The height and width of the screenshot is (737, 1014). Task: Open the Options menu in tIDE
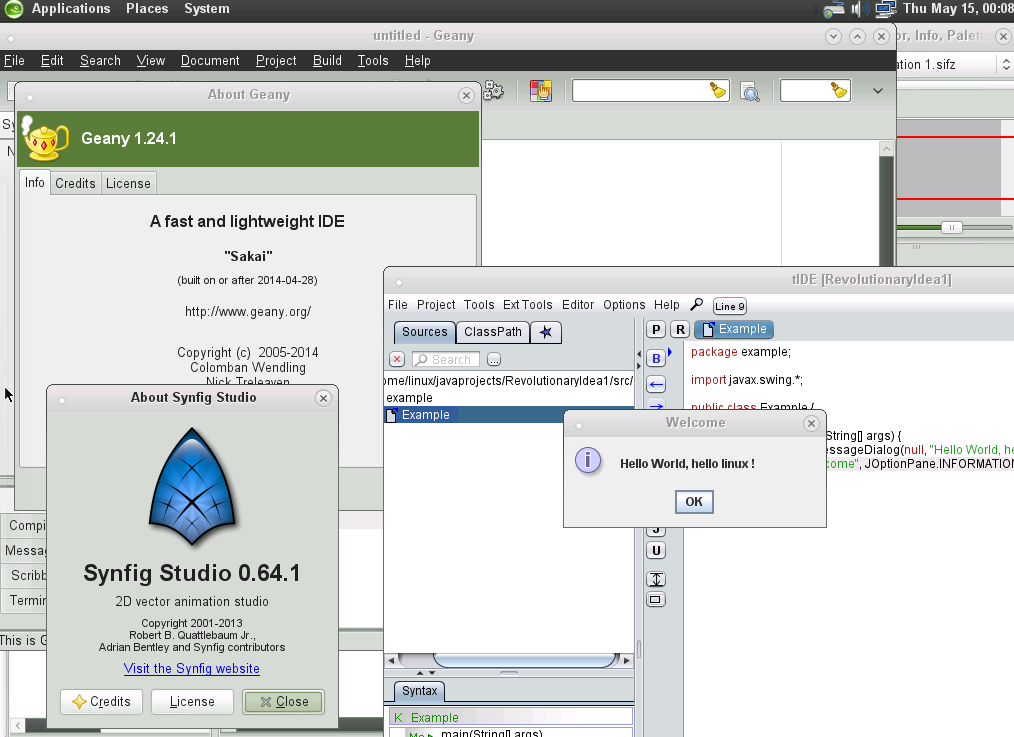point(624,305)
